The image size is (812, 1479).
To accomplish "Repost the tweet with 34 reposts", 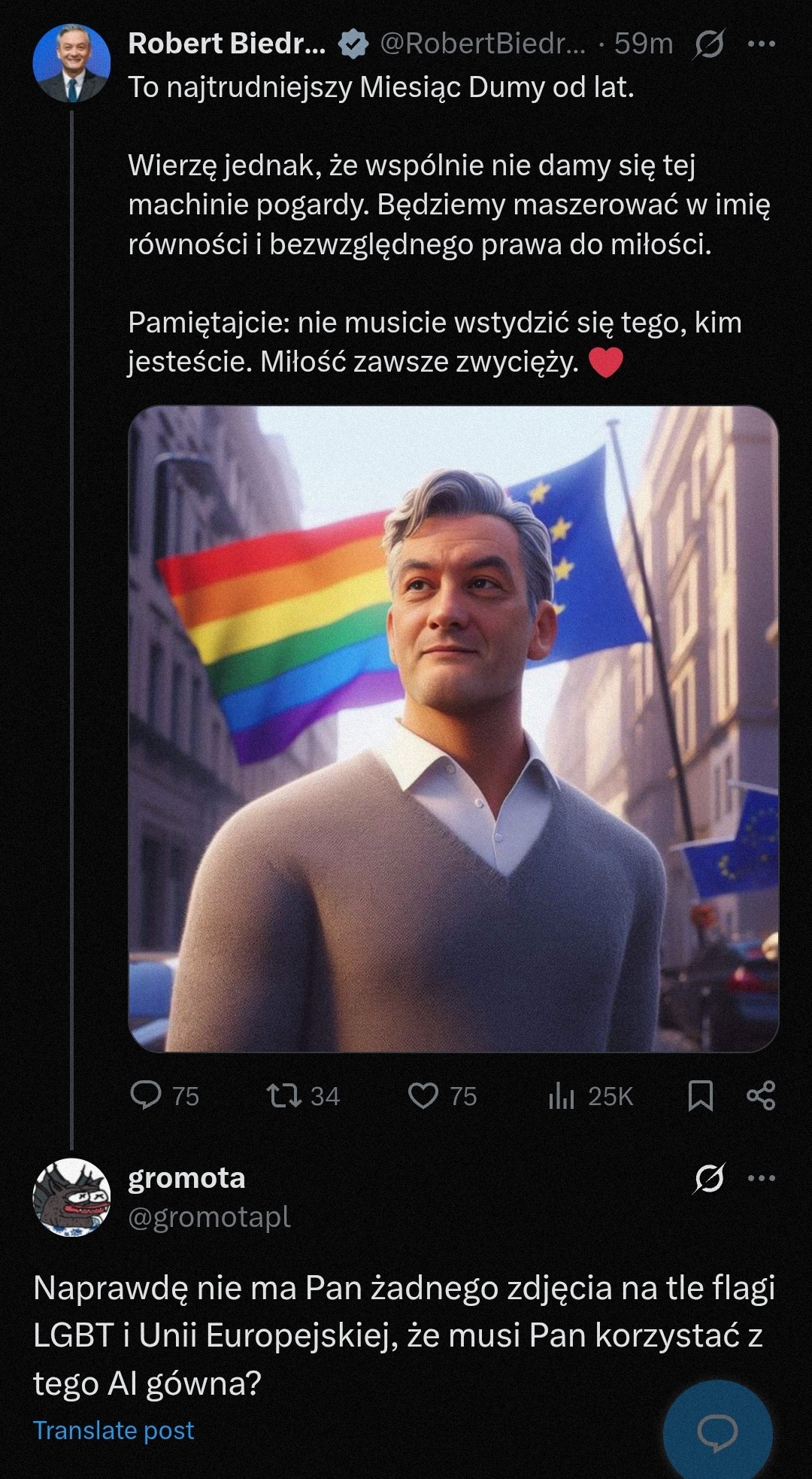I will 285,1095.
